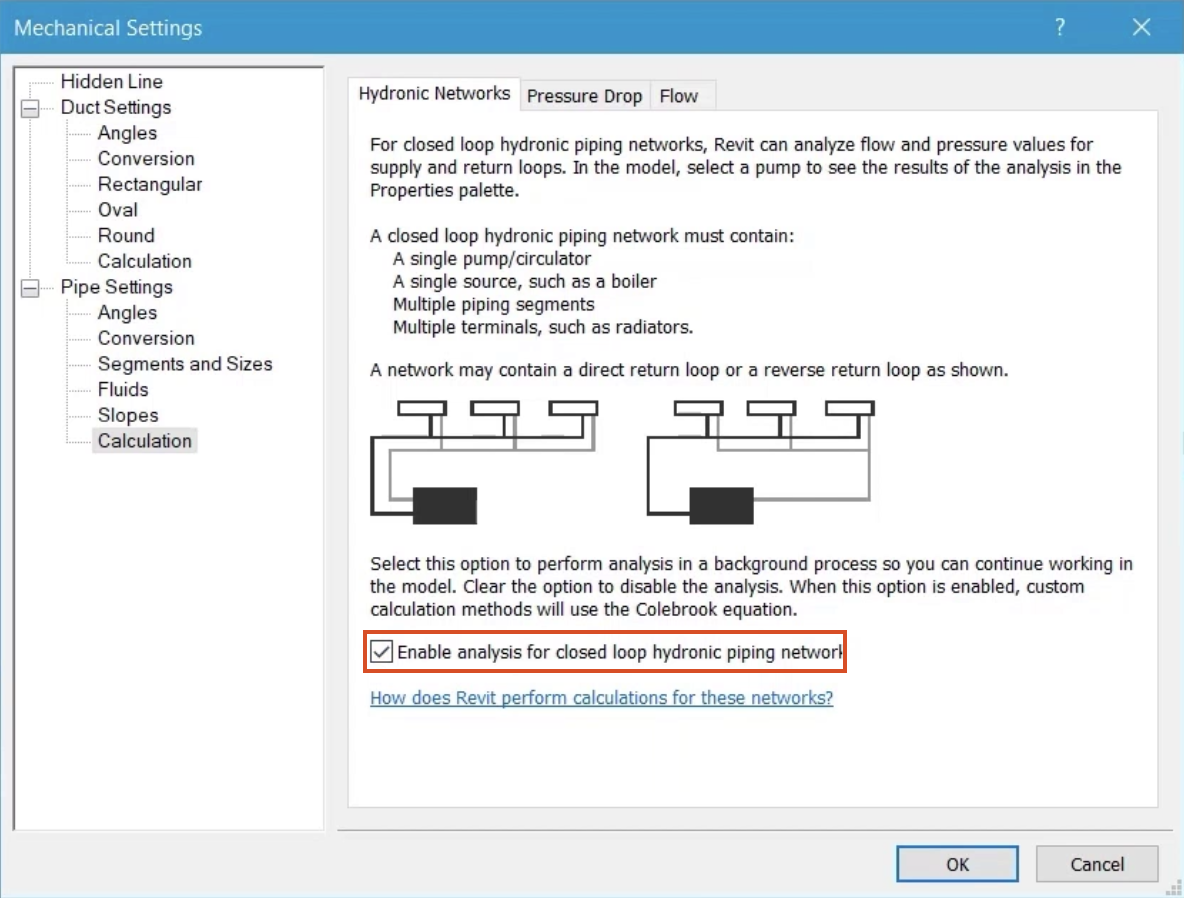Toggle the closed loop hydronic analysis checkbox
The image size is (1184, 898).
(381, 652)
